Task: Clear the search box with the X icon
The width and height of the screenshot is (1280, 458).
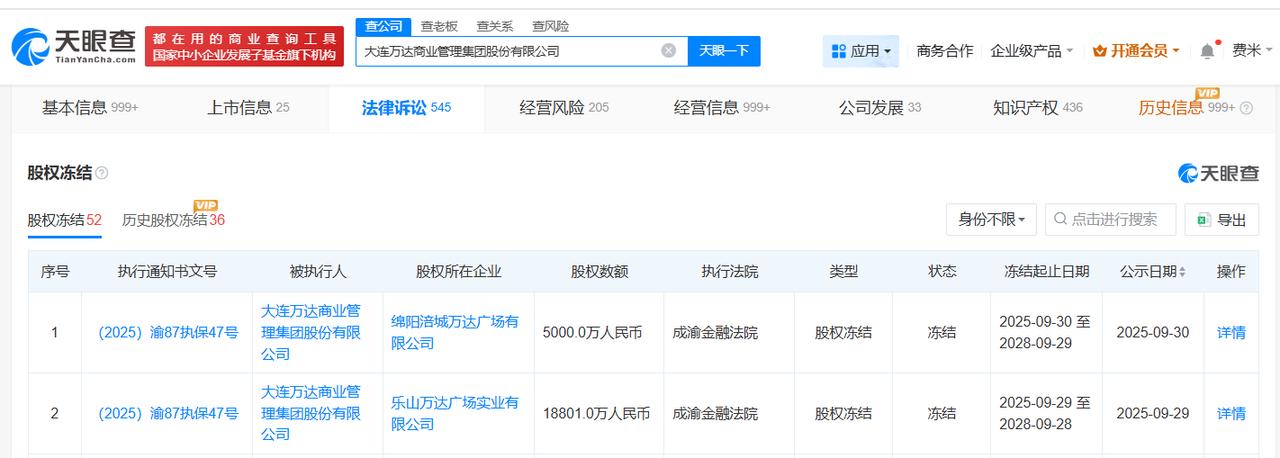Action: tap(668, 51)
